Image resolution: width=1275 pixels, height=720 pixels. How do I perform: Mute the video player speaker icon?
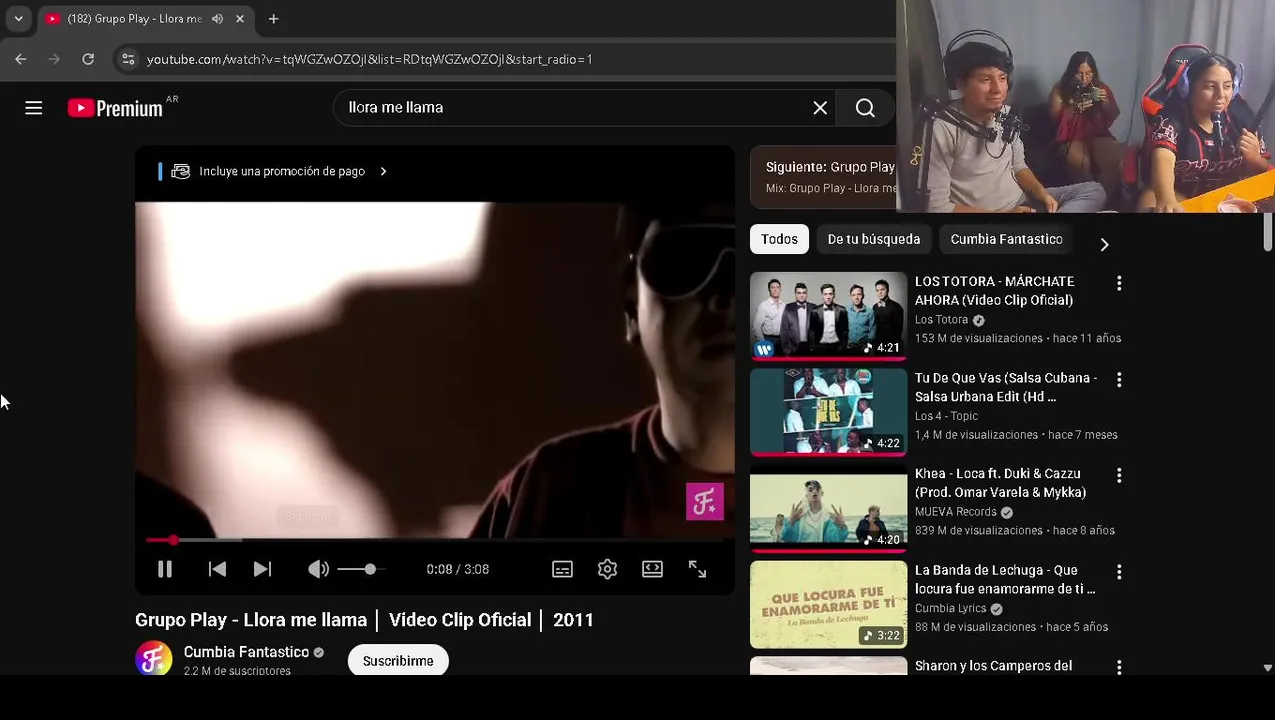click(x=318, y=569)
